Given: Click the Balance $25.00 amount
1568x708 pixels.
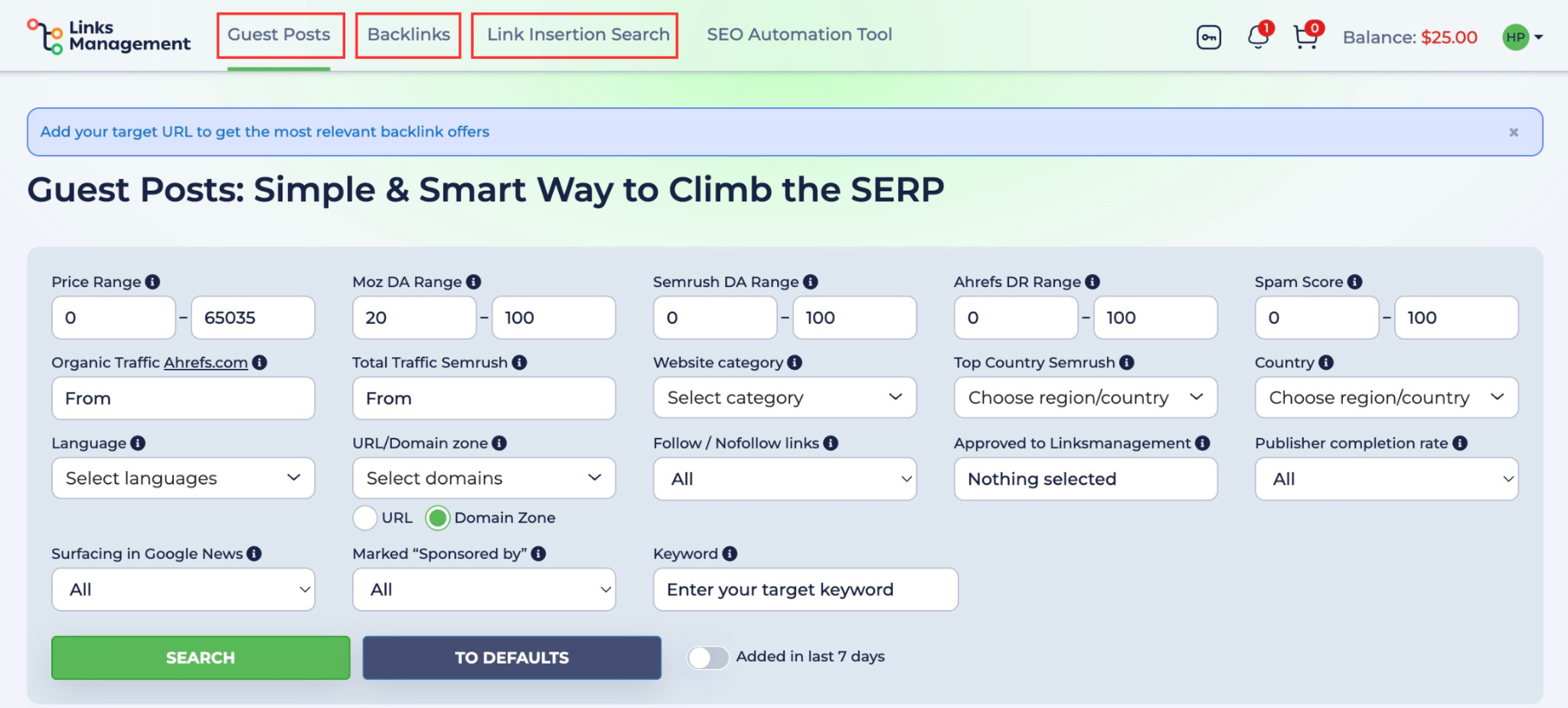Looking at the screenshot, I should coord(1449,38).
